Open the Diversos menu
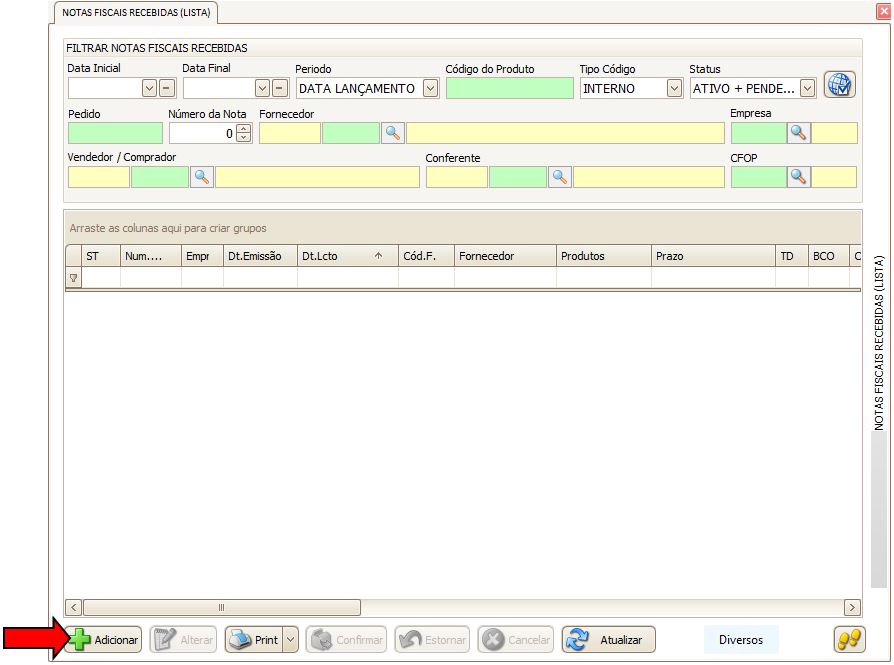Image resolution: width=894 pixels, height=665 pixels. click(740, 640)
